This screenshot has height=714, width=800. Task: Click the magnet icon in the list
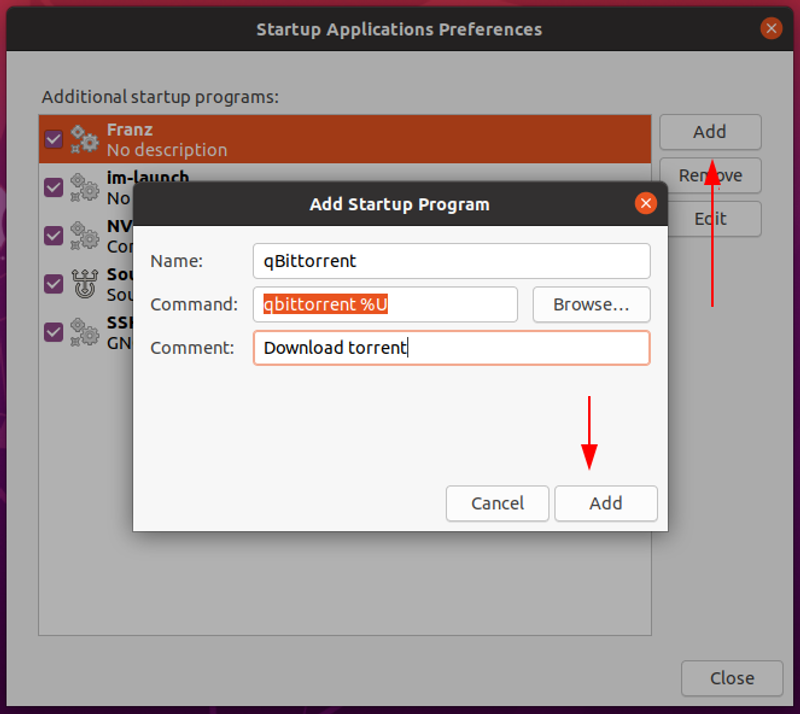(84, 284)
